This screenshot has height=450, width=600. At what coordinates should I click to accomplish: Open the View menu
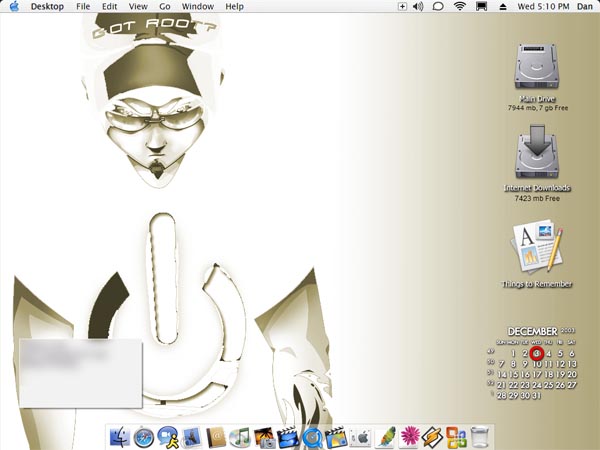pos(138,7)
